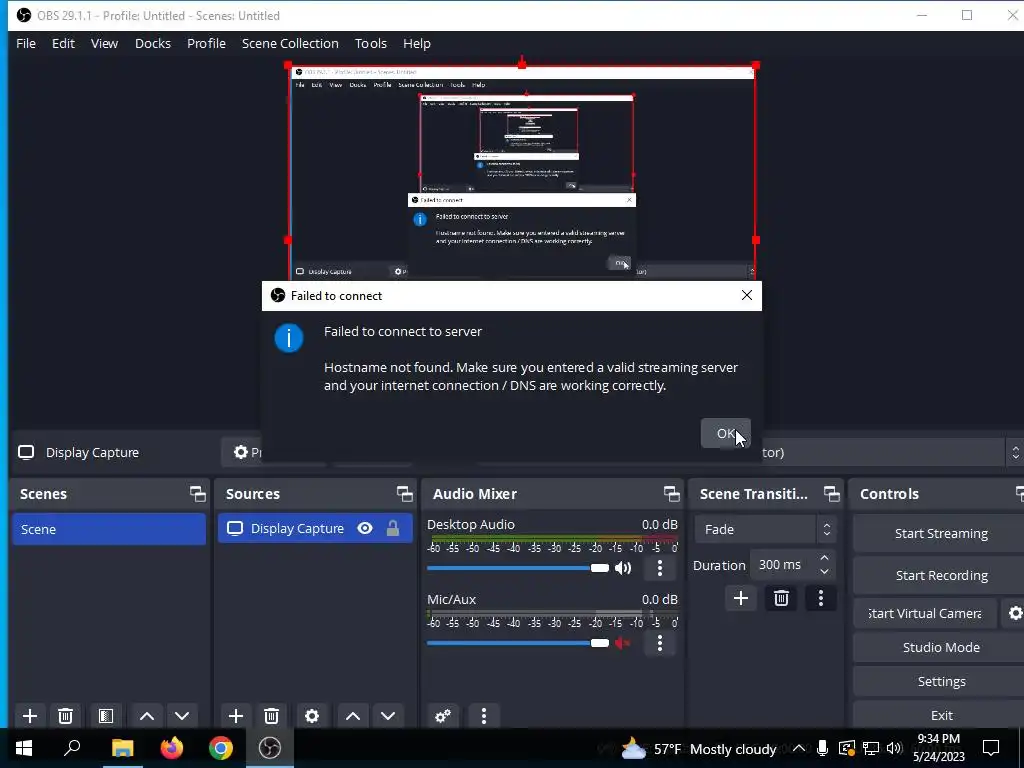The height and width of the screenshot is (768, 1024).
Task: Open weather widget showing 57°F Mostly cloudy
Action: (x=698, y=749)
